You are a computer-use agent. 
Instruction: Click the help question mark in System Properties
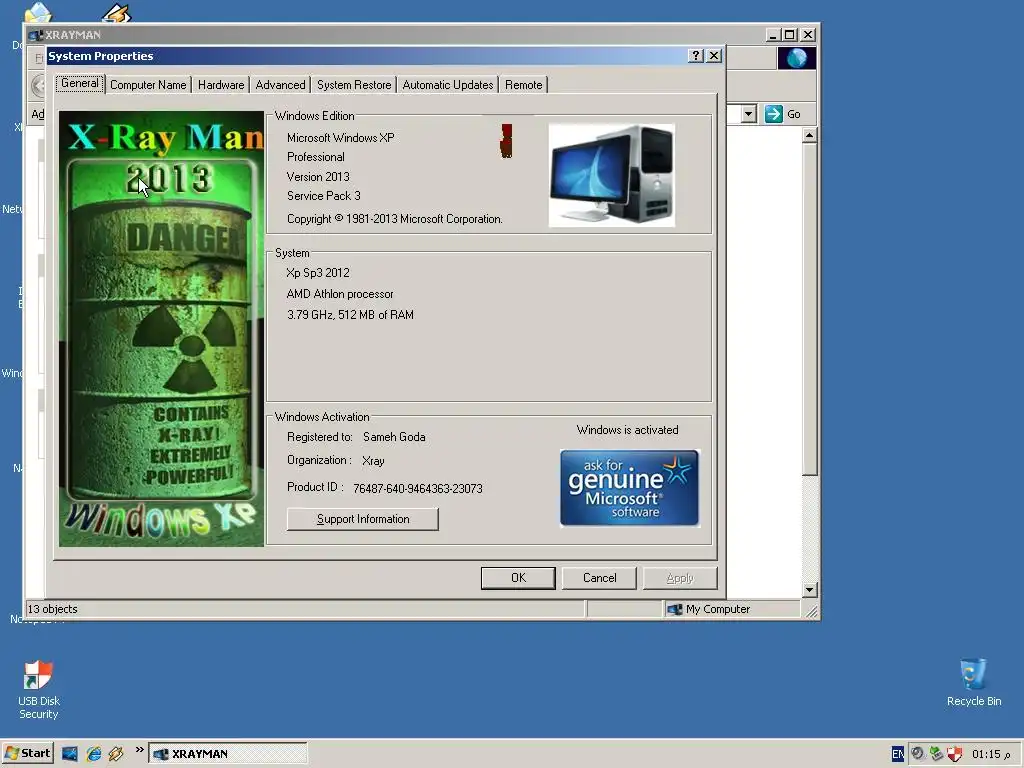(x=696, y=56)
